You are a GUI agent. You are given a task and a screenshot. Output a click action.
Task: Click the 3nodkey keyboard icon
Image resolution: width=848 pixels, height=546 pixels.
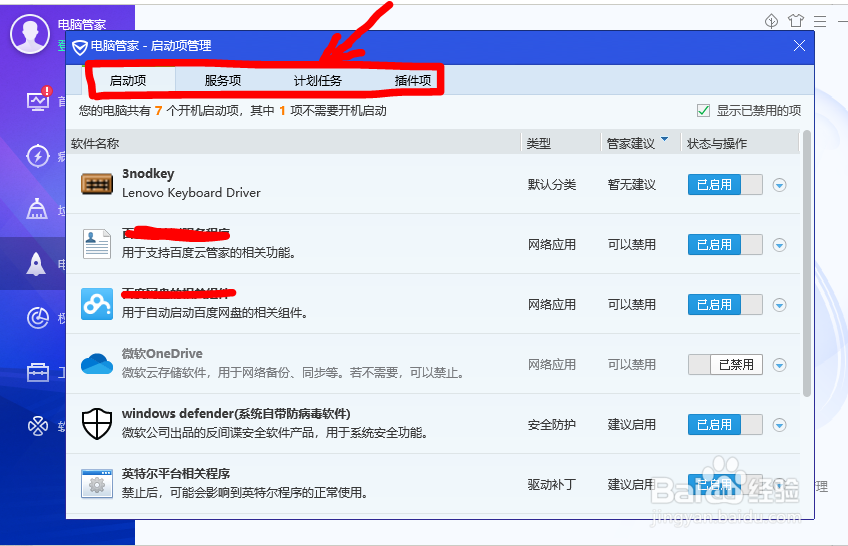(97, 184)
